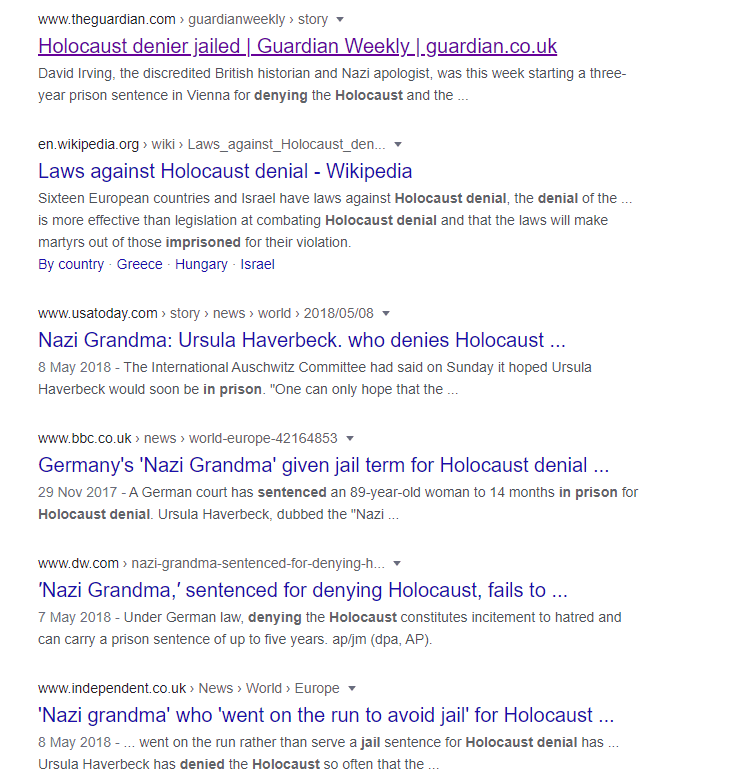Open DW 'Nazi Grandma, sentenced for denying' result
The image size is (749, 777).
pos(303,590)
